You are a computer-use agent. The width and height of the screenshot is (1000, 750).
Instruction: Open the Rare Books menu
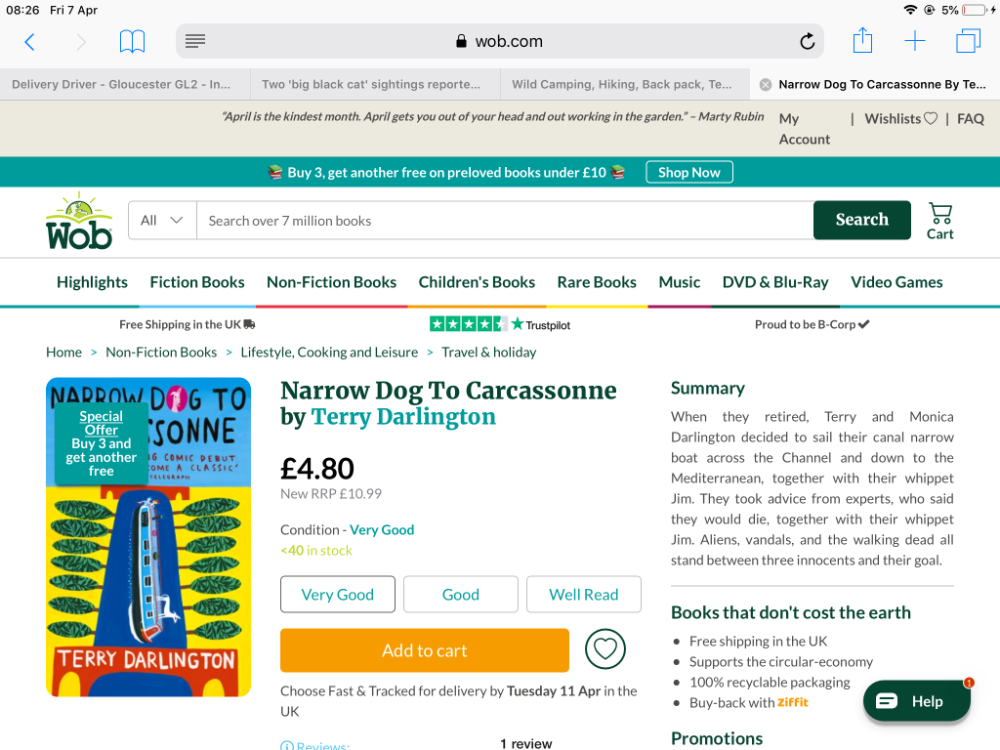(x=596, y=282)
